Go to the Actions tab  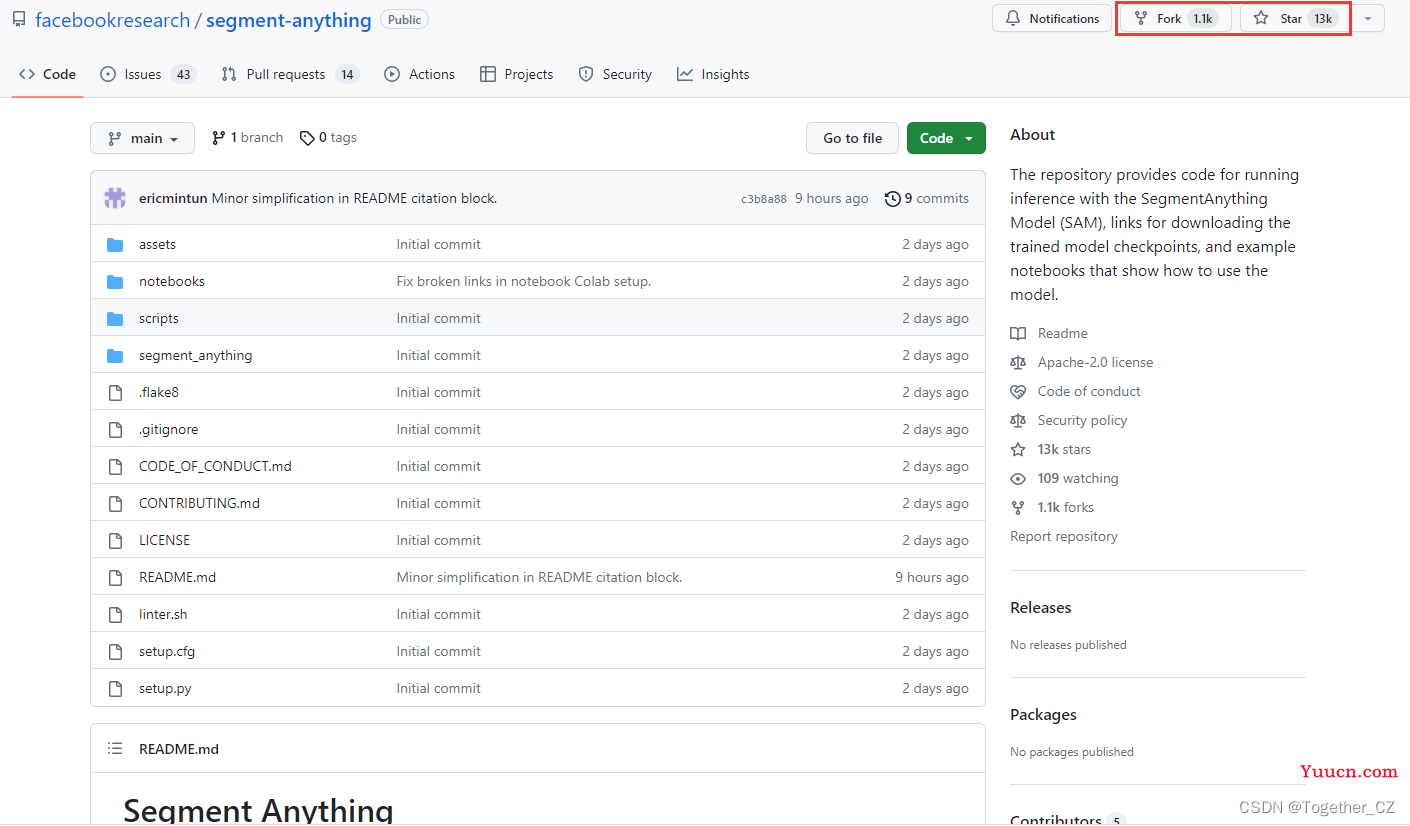click(420, 74)
